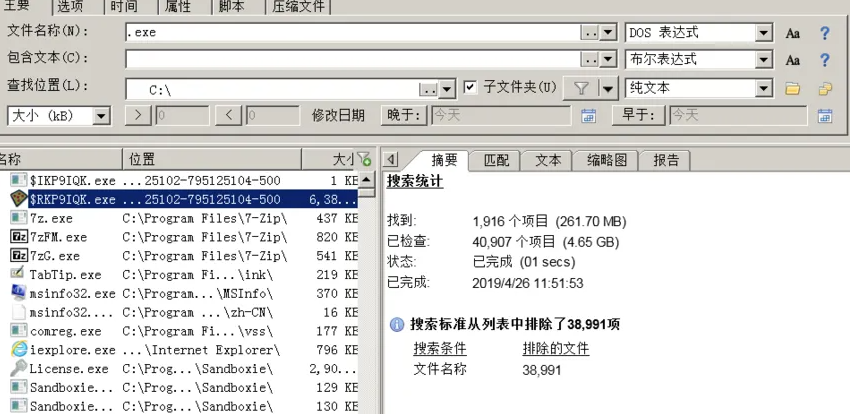This screenshot has height=414, width=850.
Task: Open calendar picker for 晚于 date
Action: click(589, 115)
